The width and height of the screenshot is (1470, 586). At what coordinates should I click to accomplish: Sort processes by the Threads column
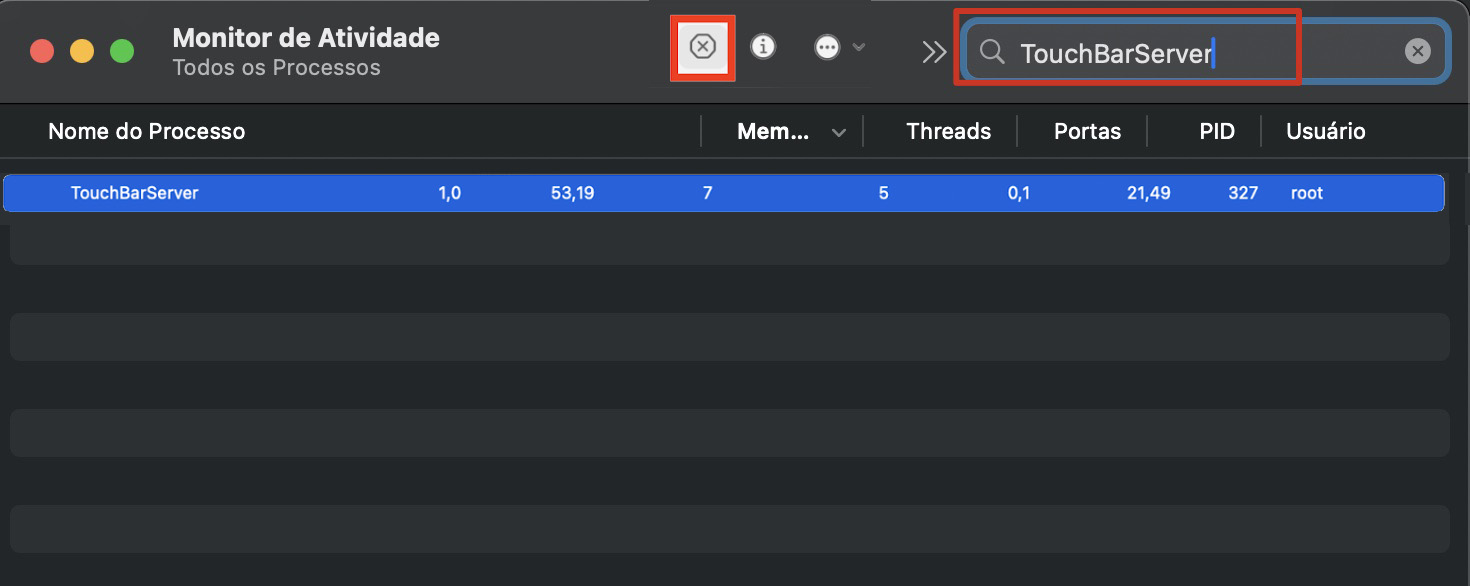947,131
